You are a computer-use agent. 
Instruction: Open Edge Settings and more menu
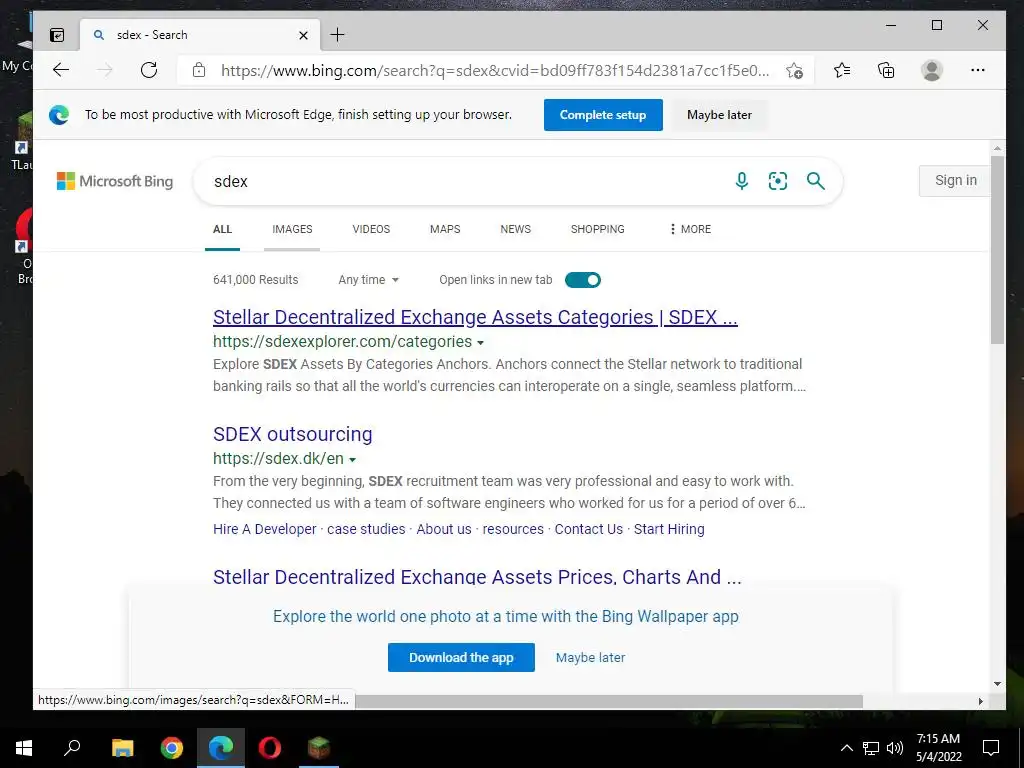(978, 70)
